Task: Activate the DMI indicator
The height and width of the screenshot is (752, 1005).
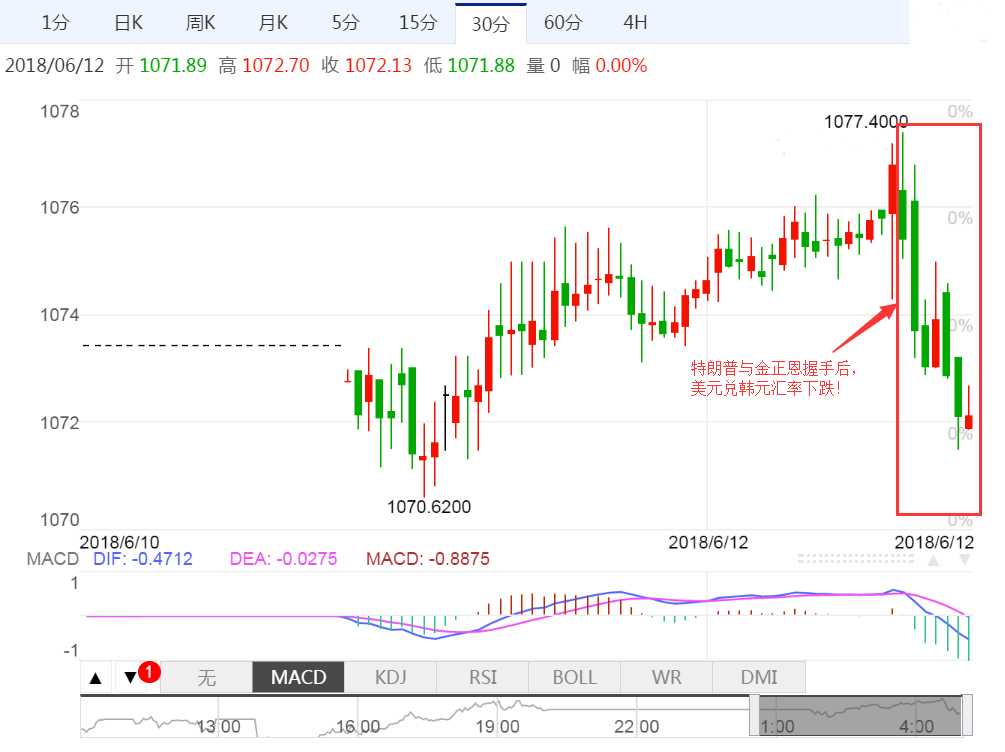Action: click(x=758, y=677)
